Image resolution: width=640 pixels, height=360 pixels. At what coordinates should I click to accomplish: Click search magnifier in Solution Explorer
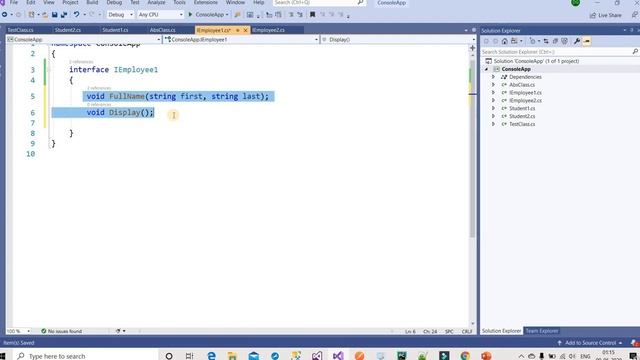pos(635,52)
